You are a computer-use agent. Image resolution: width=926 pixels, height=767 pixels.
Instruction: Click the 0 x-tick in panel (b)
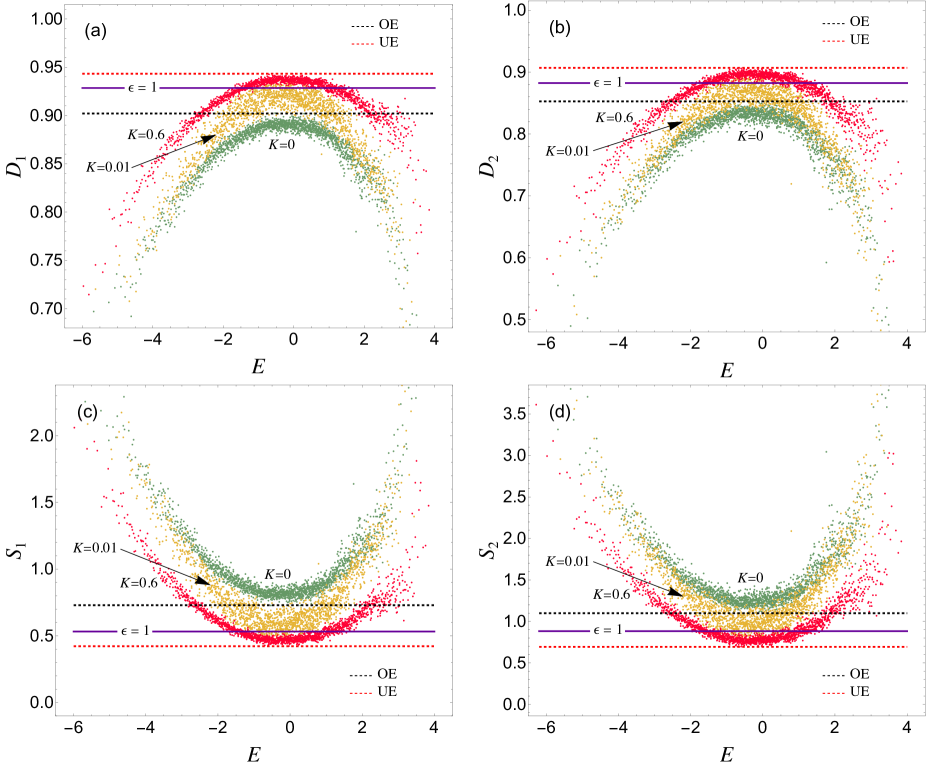point(762,343)
